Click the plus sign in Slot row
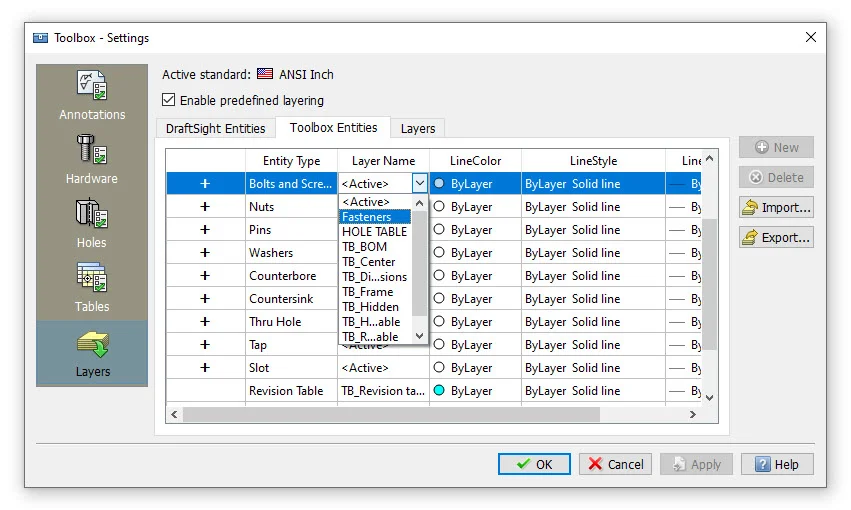The image size is (851, 510). point(205,368)
